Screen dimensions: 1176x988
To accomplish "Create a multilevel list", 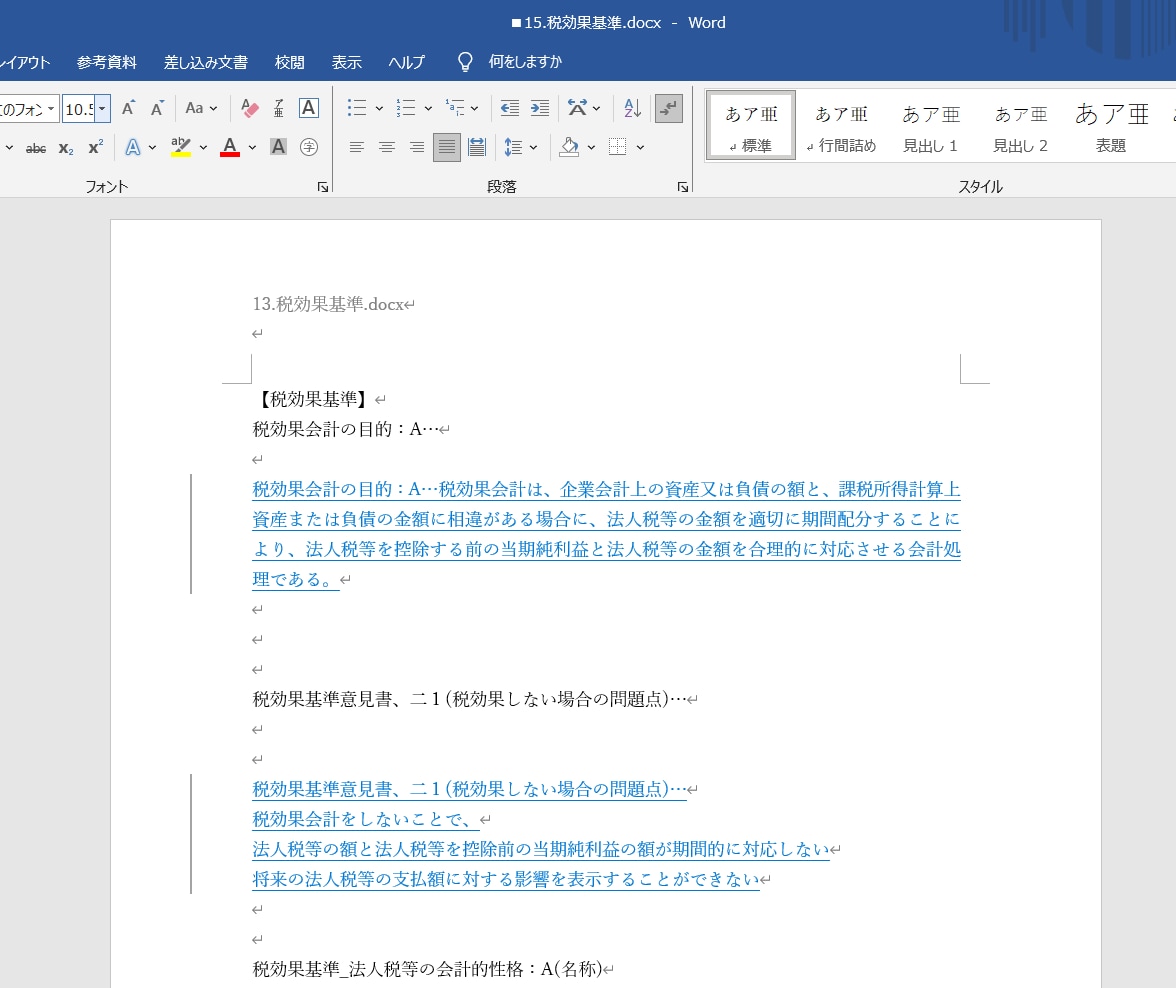I will [x=454, y=109].
